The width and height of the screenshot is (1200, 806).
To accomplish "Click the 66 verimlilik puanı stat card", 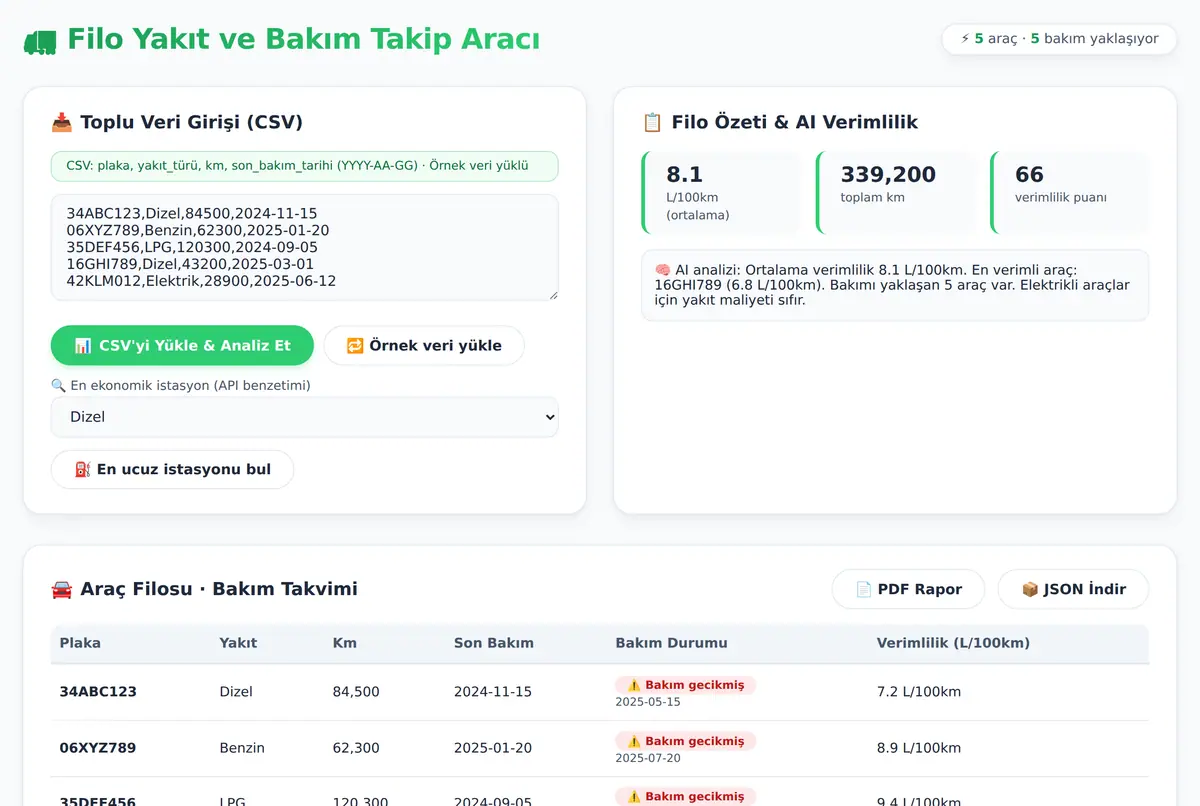I will coord(1070,193).
